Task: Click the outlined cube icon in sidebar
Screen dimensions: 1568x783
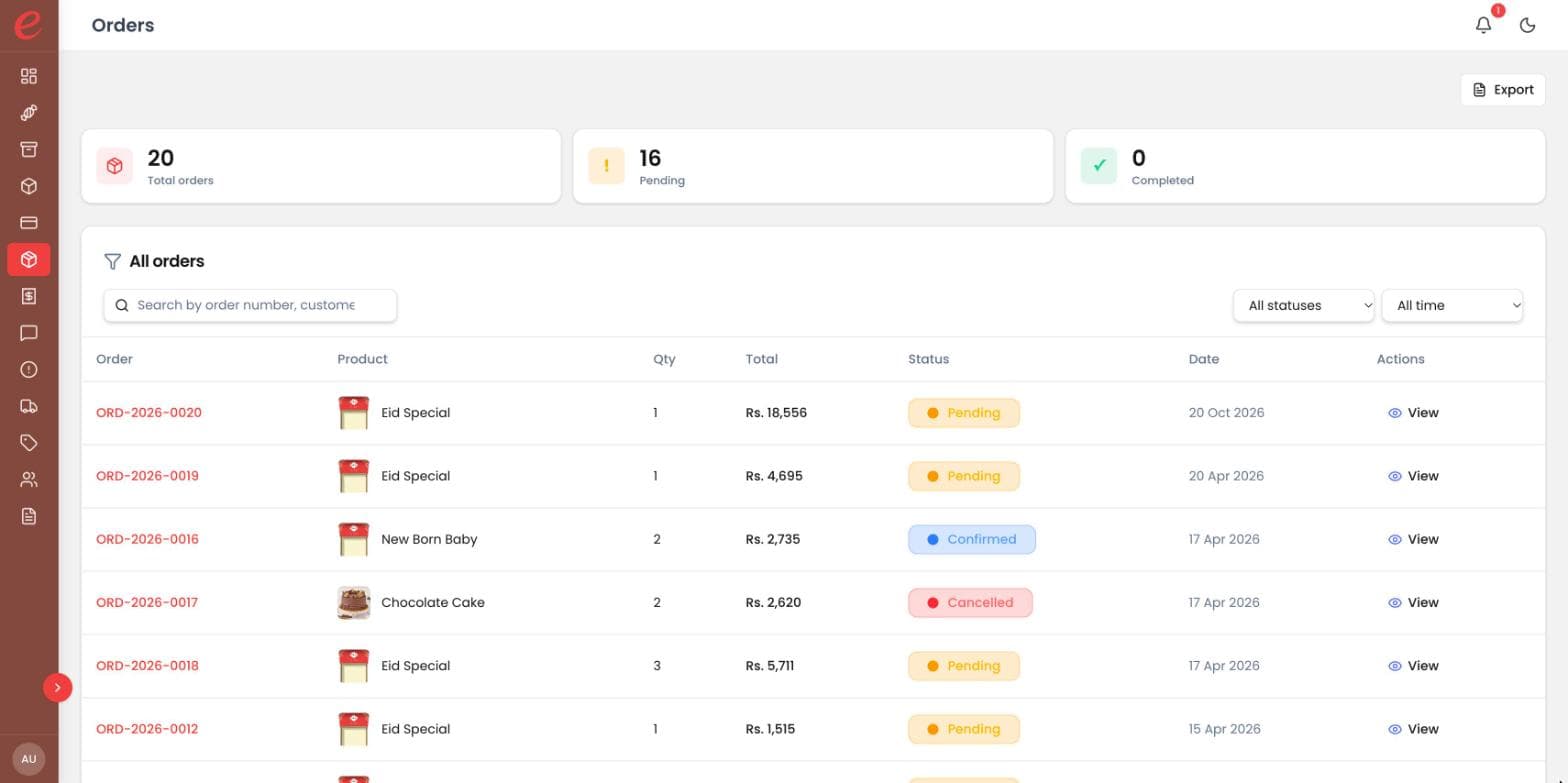Action: tap(29, 186)
